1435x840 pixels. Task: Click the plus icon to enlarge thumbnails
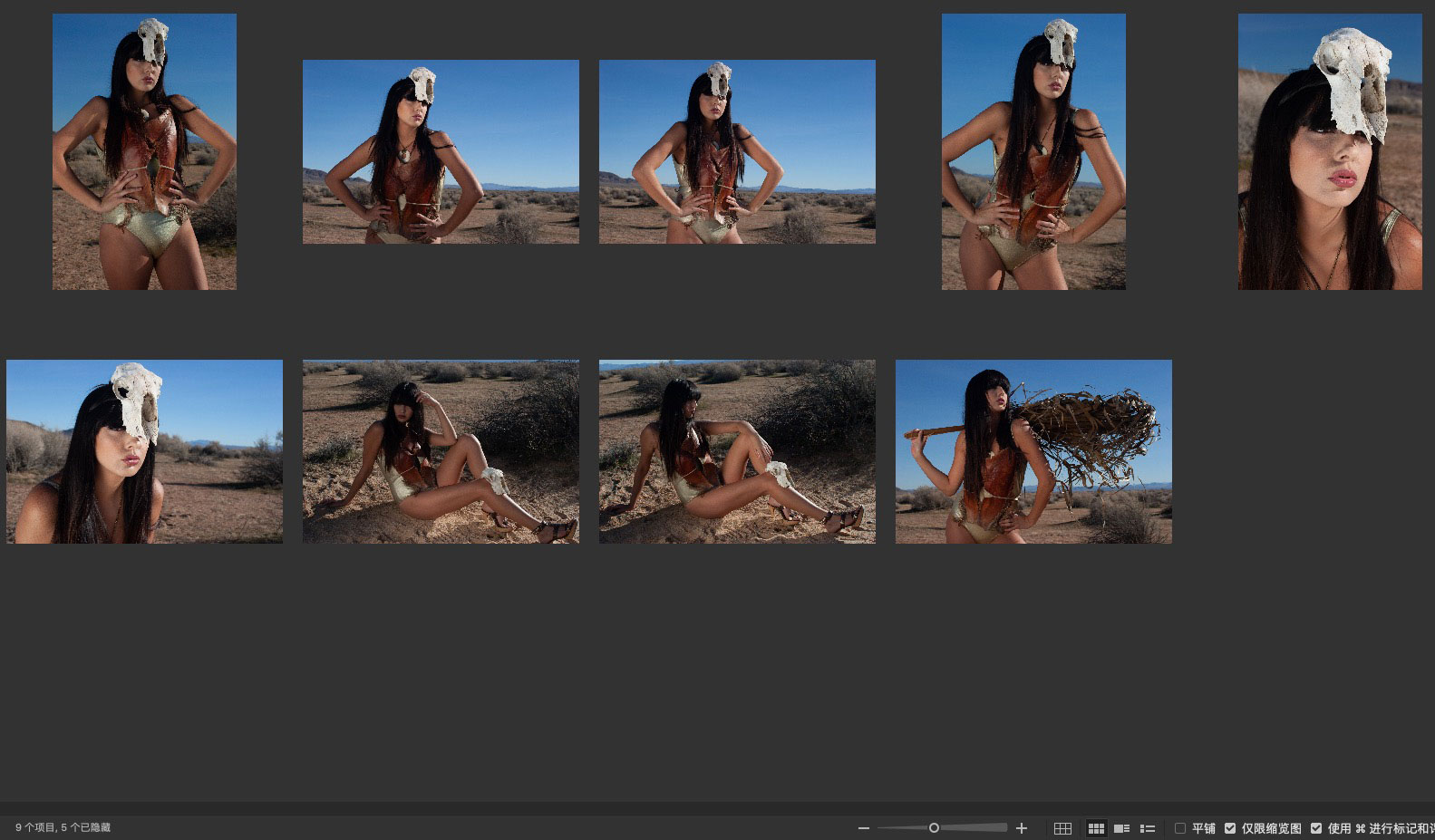click(1022, 828)
